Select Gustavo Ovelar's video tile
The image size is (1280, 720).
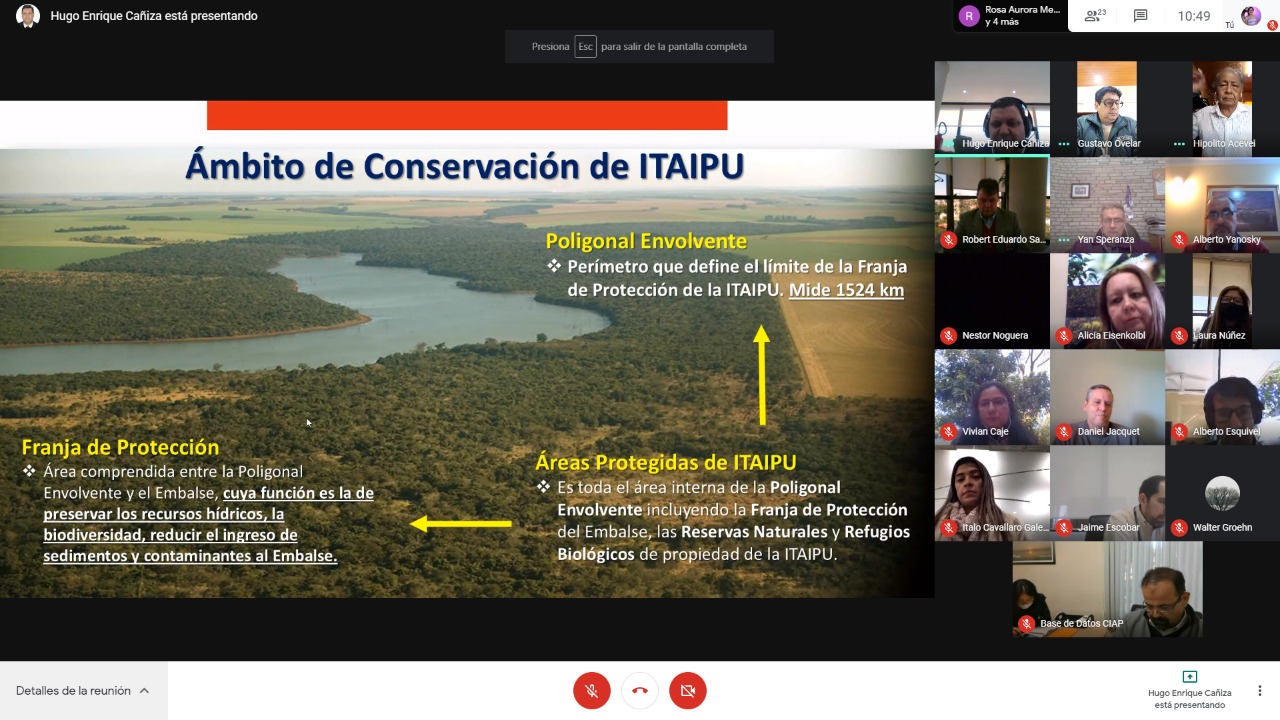point(1107,109)
